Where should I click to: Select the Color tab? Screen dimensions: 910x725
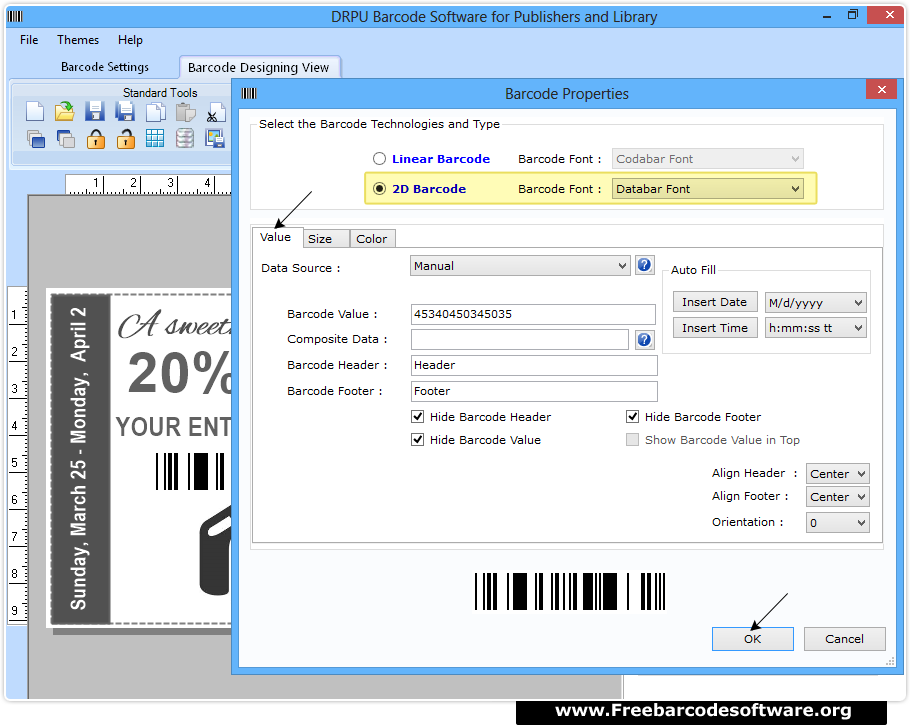(x=372, y=239)
